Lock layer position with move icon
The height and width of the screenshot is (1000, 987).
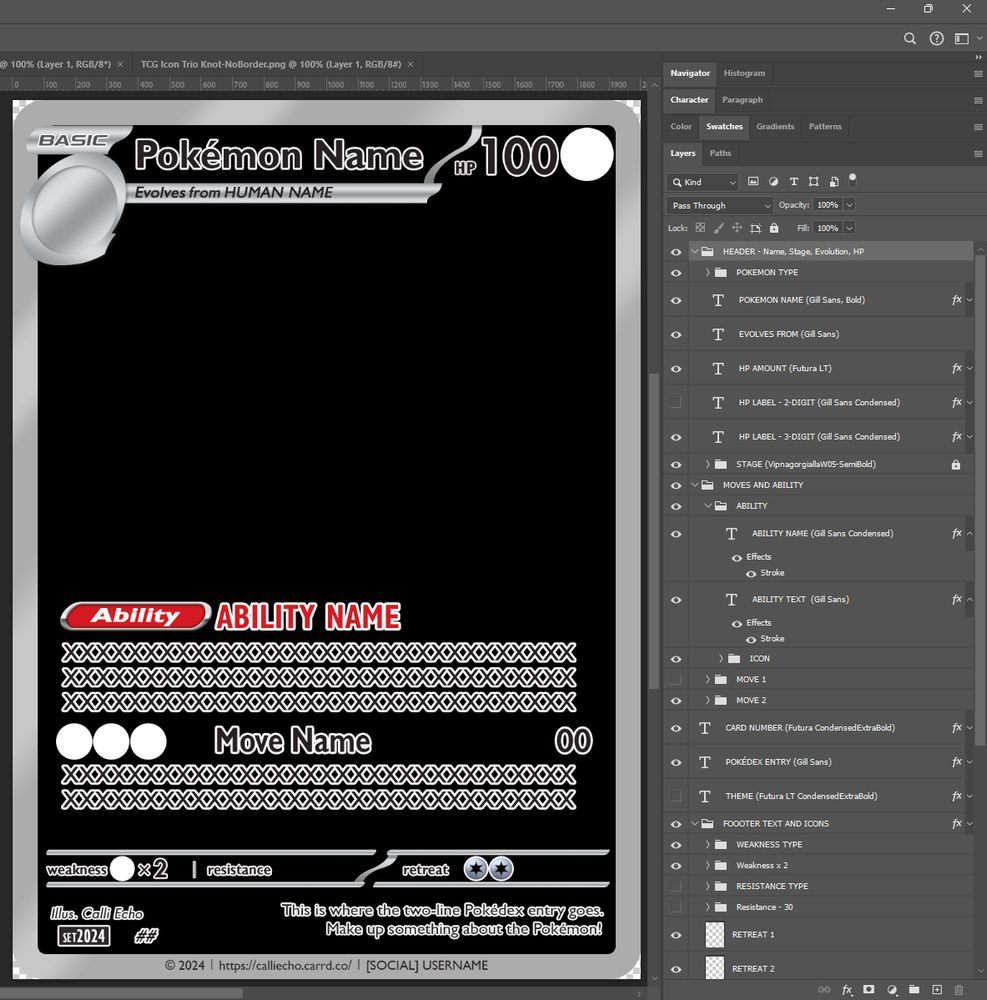pyautogui.click(x=737, y=228)
